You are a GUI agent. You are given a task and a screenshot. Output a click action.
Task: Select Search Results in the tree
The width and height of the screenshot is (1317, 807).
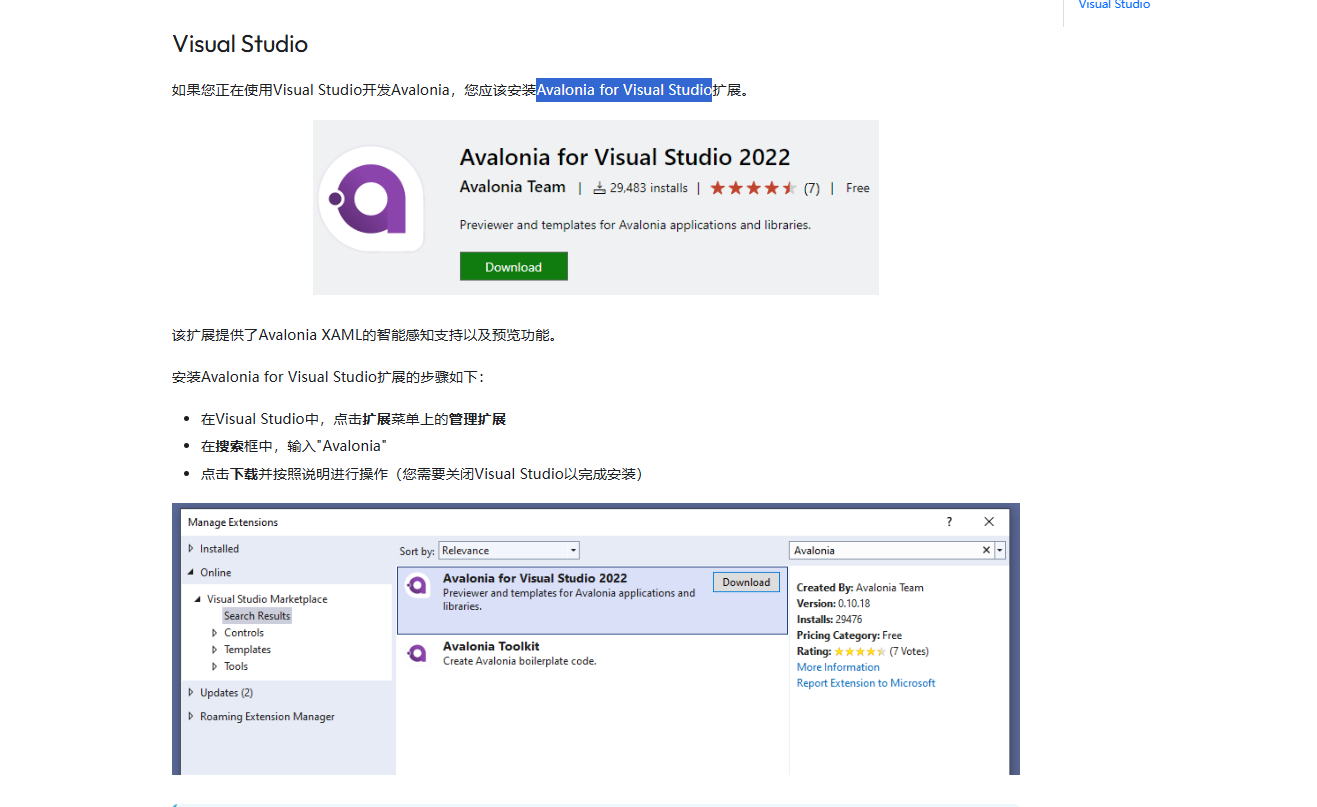tap(257, 616)
